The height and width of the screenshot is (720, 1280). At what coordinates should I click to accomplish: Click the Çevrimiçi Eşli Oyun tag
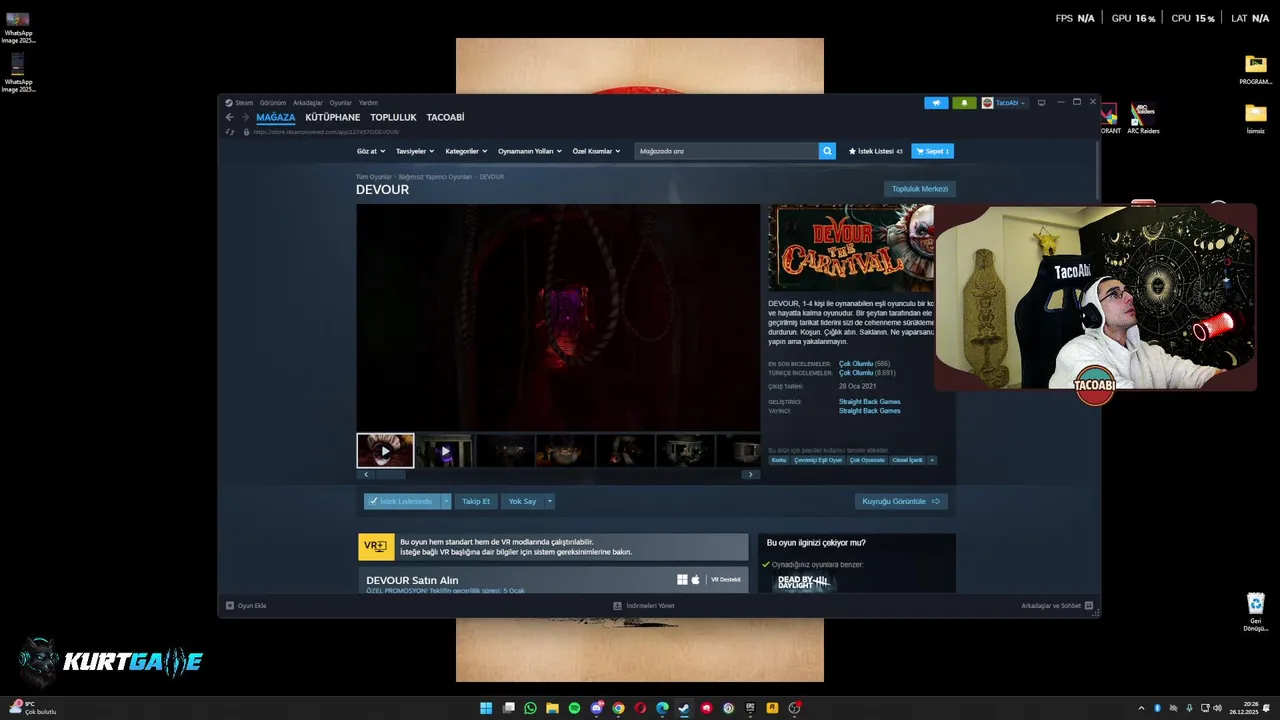coord(818,460)
